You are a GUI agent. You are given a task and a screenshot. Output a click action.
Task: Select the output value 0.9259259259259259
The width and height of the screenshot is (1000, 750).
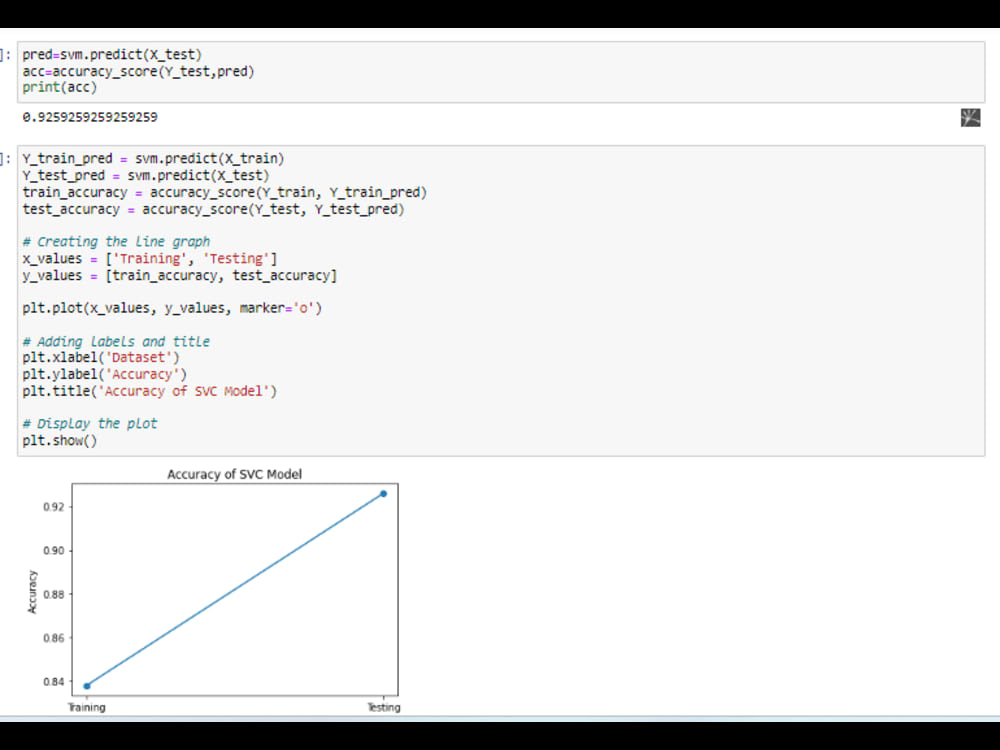click(x=90, y=117)
